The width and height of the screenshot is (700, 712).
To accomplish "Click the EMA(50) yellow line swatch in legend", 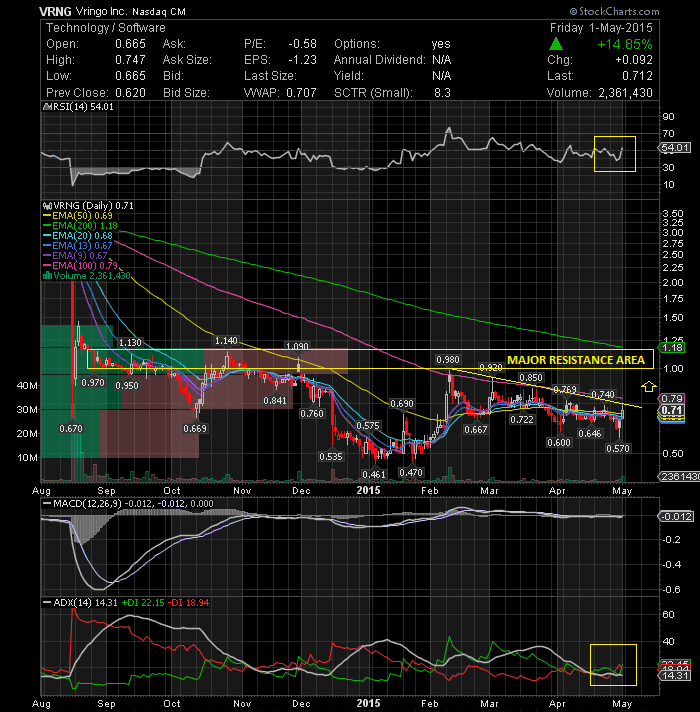I will click(x=47, y=216).
